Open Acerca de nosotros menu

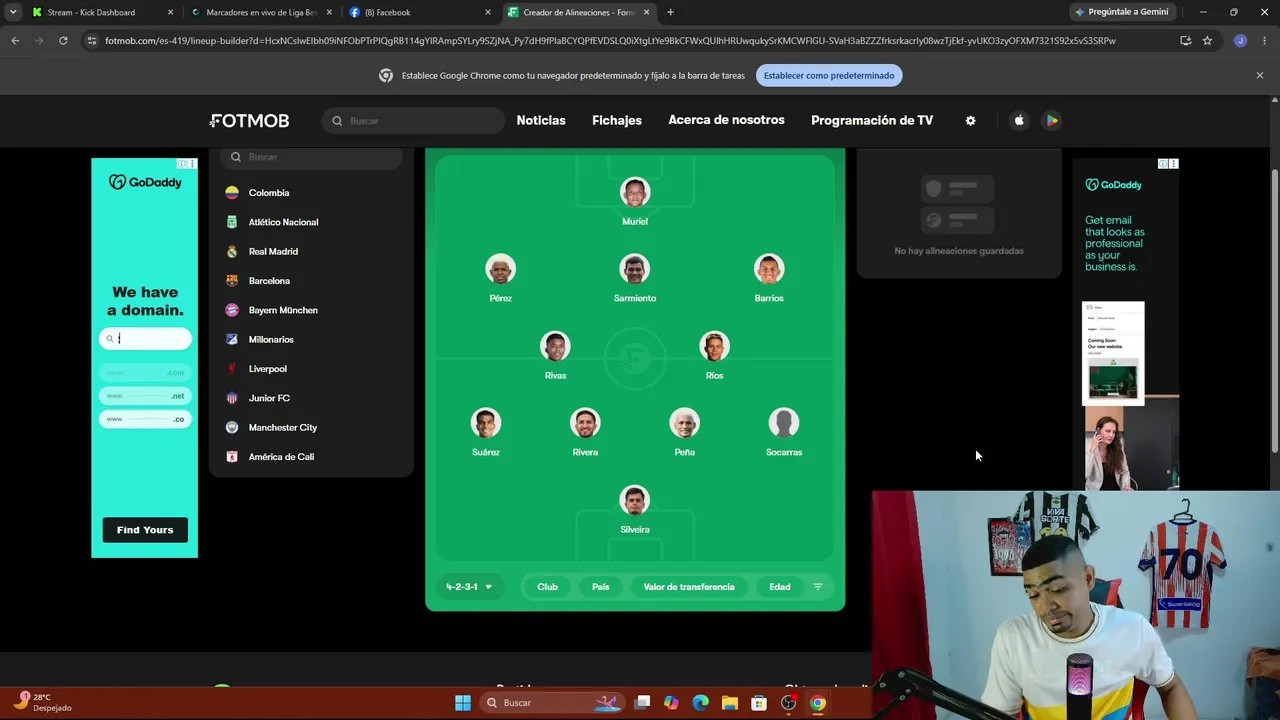click(x=726, y=120)
